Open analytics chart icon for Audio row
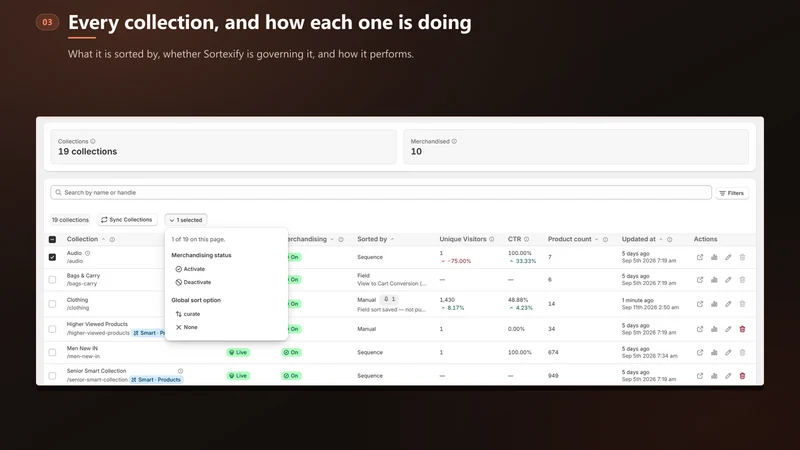This screenshot has height=450, width=800. pos(714,257)
